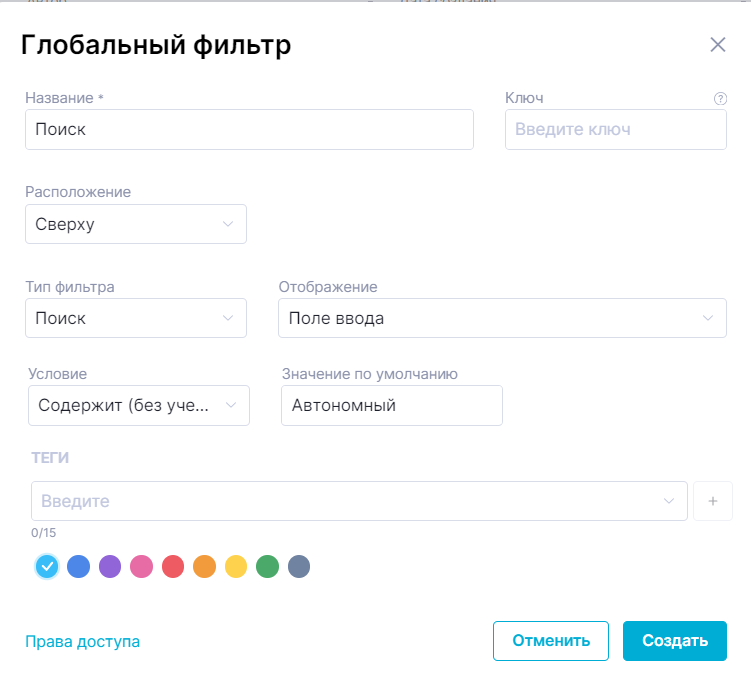Click the Создать button
Screen dimensions: 751x677
pos(675,641)
